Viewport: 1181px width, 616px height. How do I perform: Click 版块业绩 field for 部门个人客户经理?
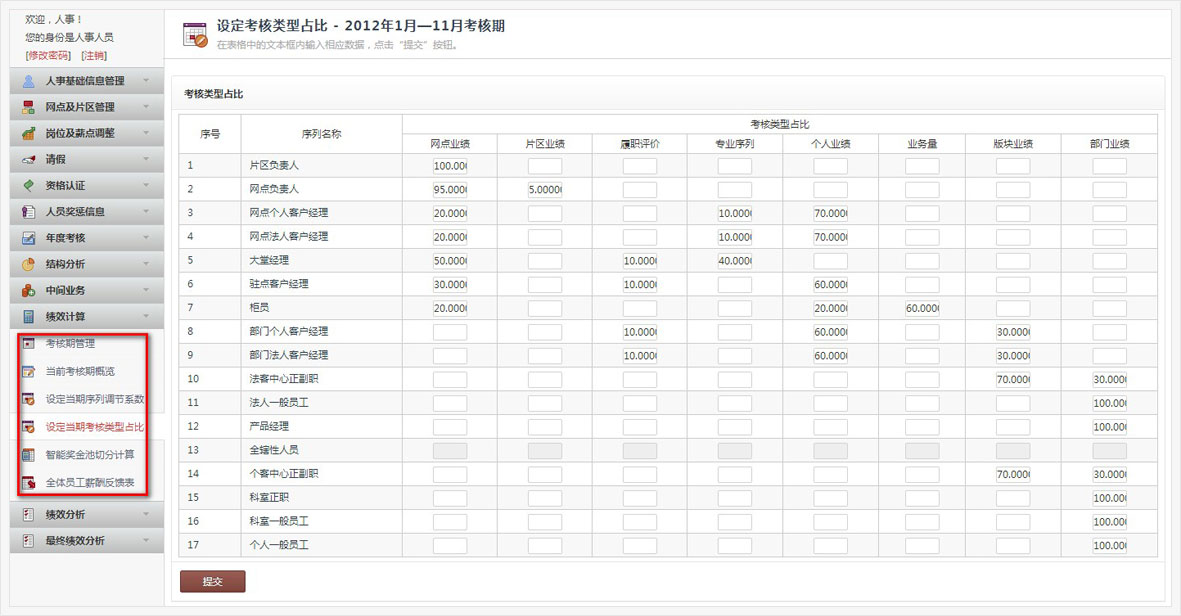(1012, 332)
